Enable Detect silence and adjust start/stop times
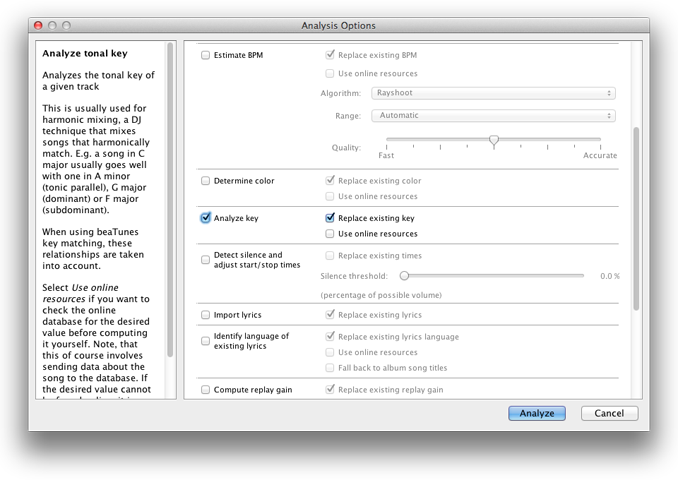Image resolution: width=678 pixels, height=480 pixels. click(x=205, y=259)
